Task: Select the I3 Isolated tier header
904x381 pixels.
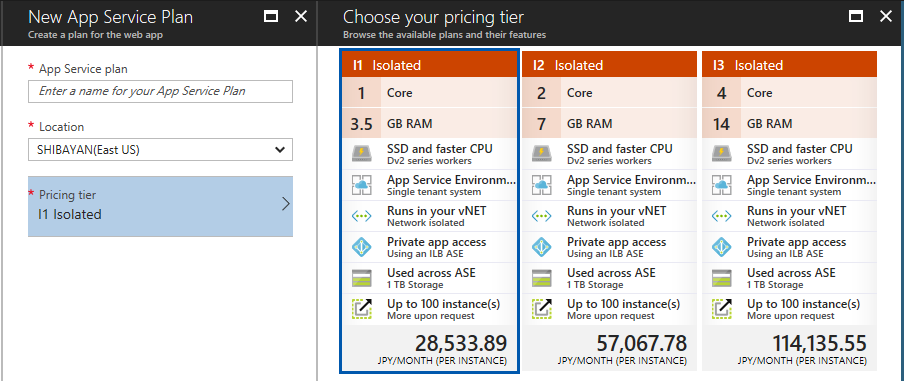Action: (789, 65)
